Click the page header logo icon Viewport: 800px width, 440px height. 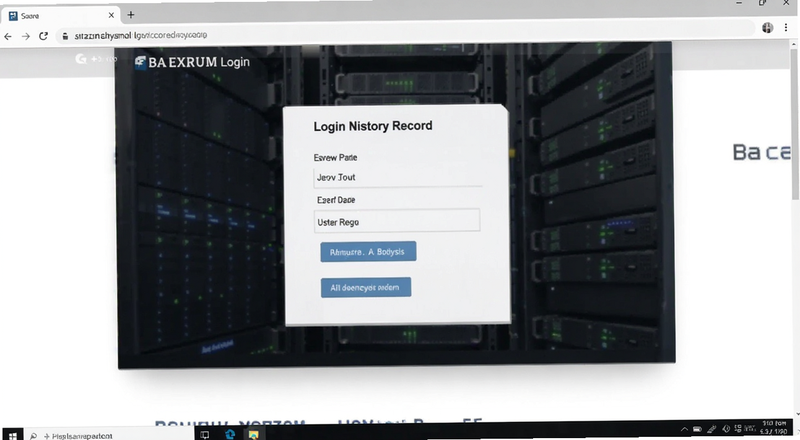[81, 59]
